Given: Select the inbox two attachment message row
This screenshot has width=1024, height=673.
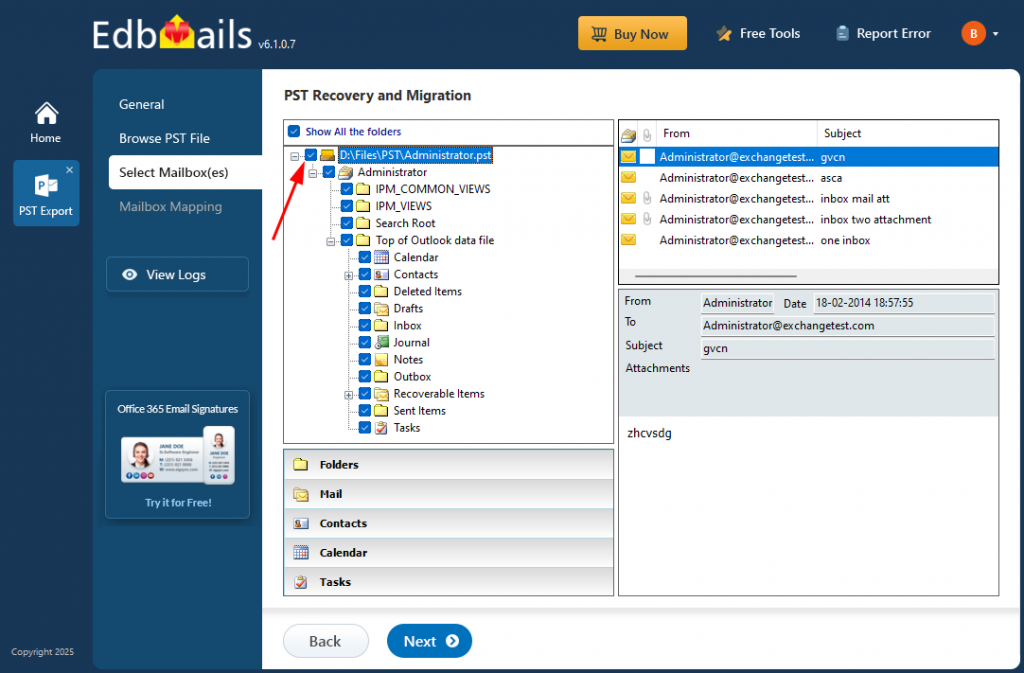Looking at the screenshot, I should click(808, 219).
